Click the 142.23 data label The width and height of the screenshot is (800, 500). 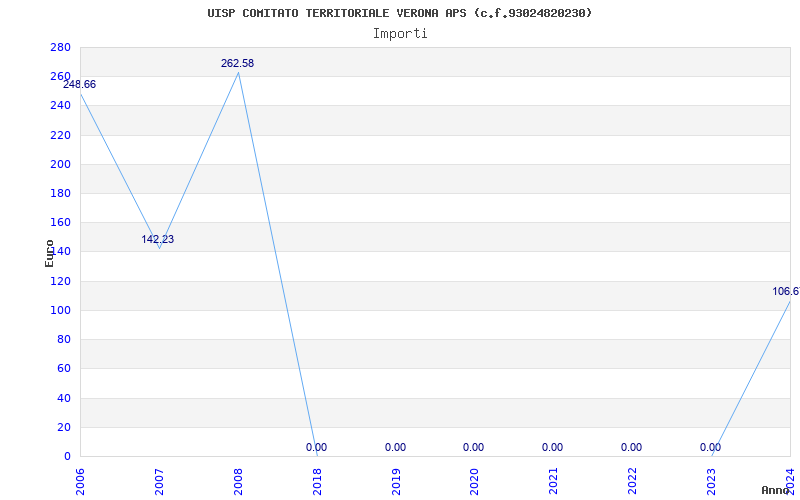158,239
